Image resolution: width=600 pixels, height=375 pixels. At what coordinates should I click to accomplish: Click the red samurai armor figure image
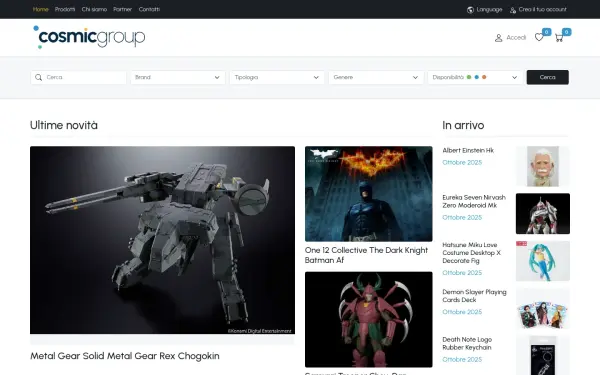pos(368,320)
